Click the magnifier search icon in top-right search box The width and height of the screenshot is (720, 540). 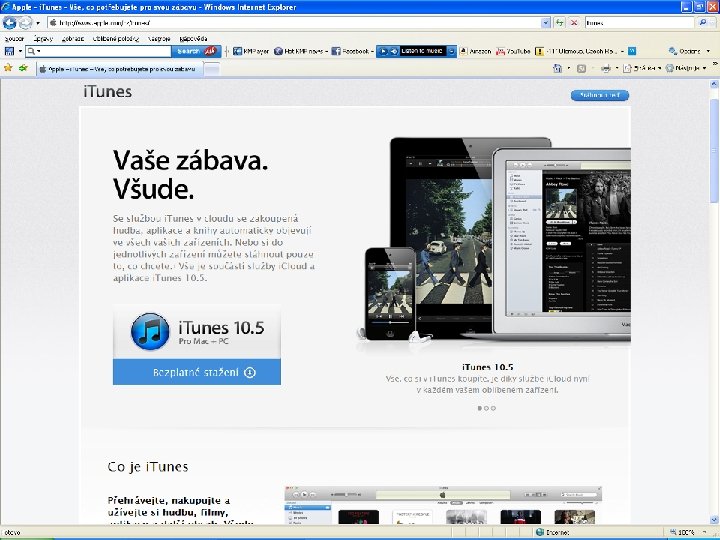tap(703, 22)
